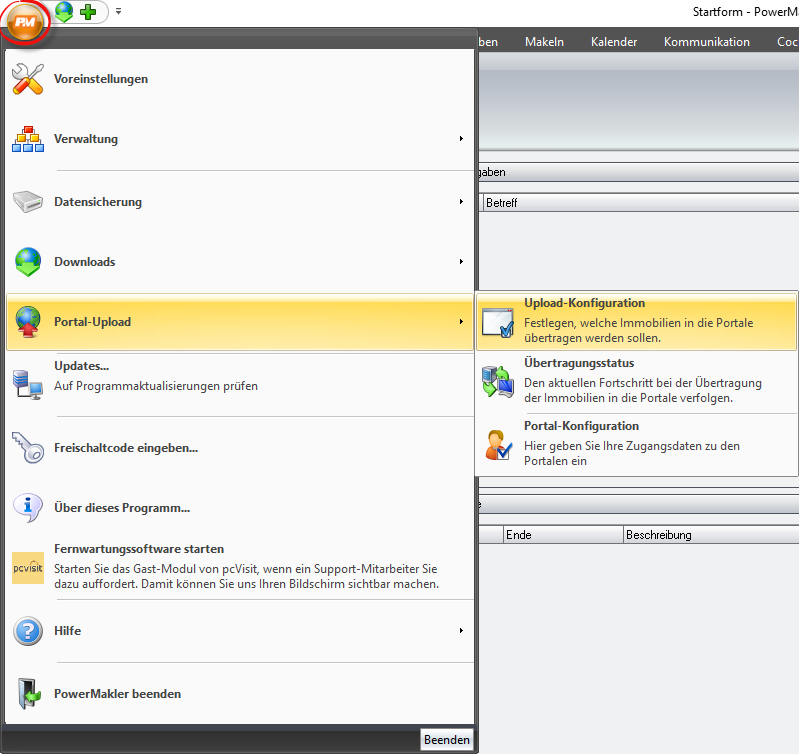Open the Hilfe menu entry
Viewport: 799px width, 754px height.
[239, 631]
